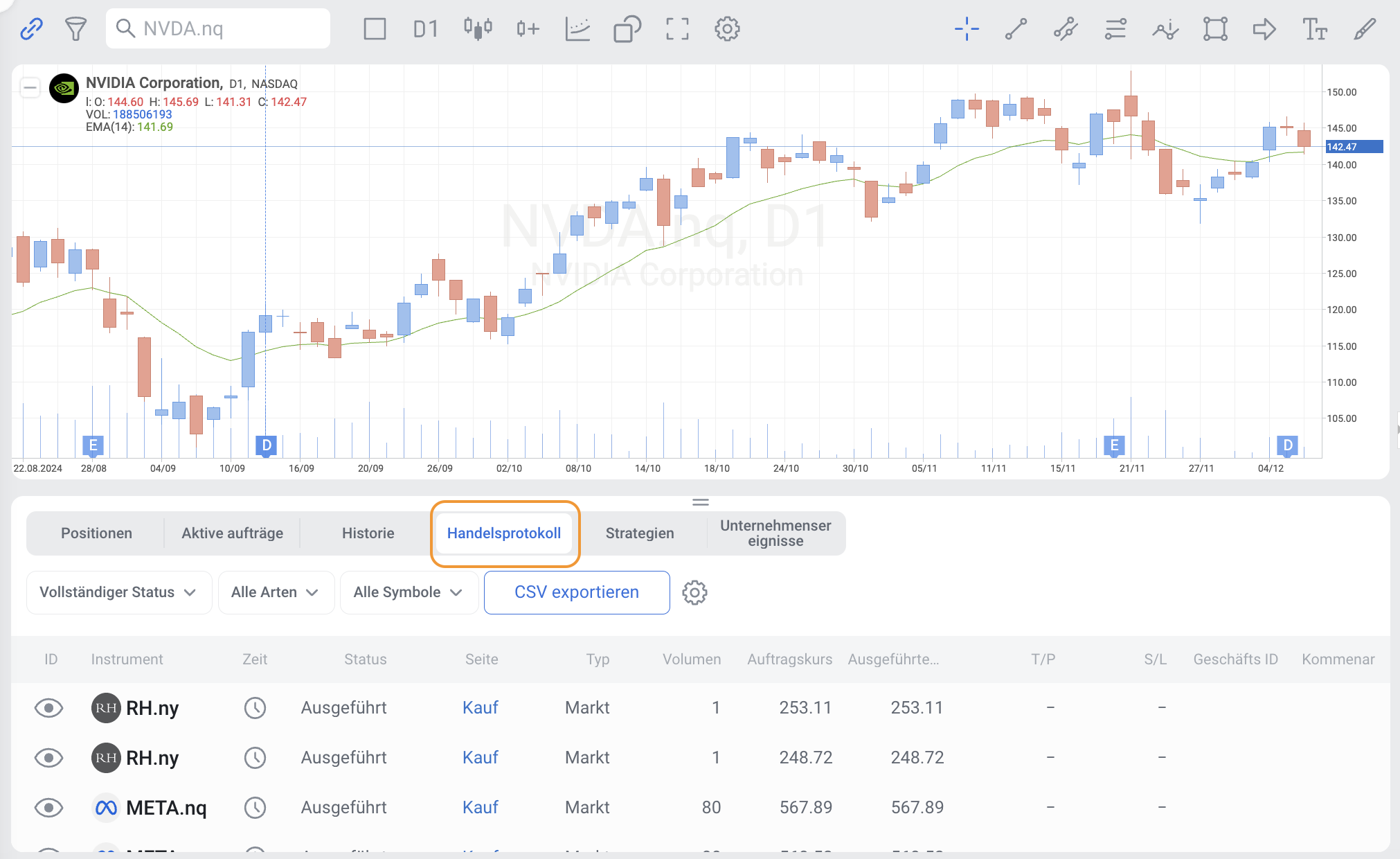Pick the brush drawing tool
The width and height of the screenshot is (1400, 859).
pos(1364,28)
